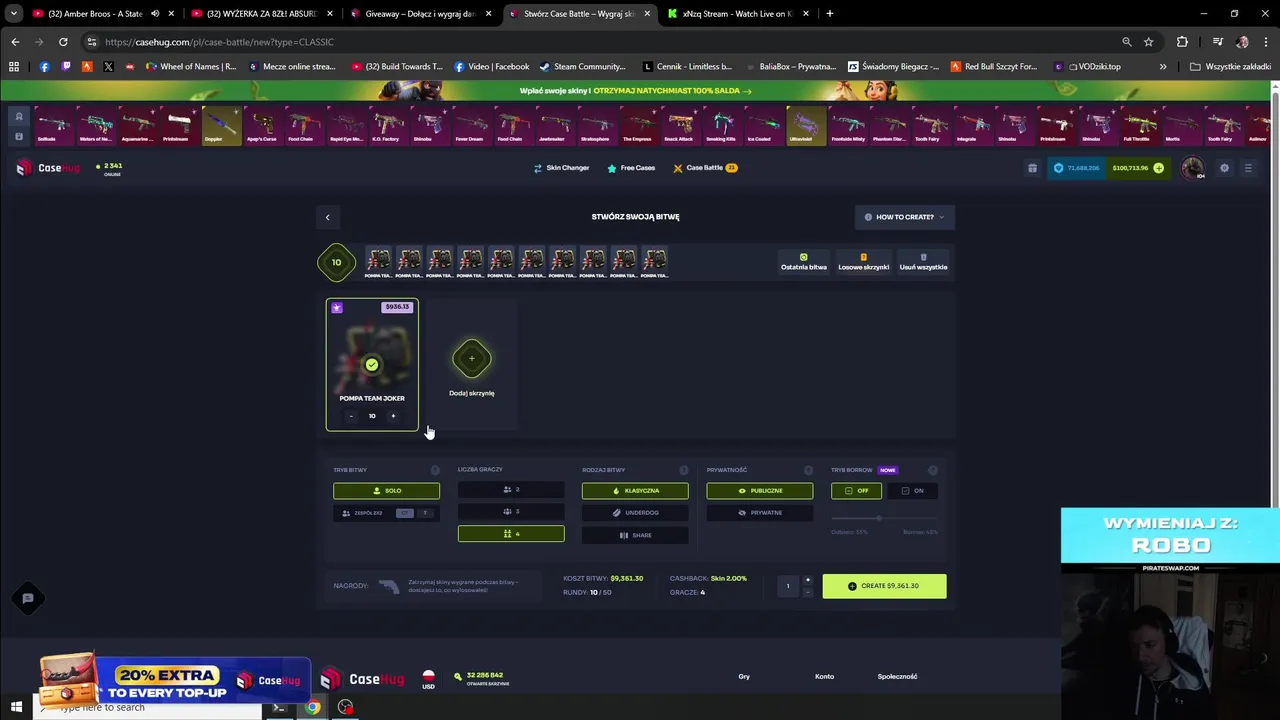This screenshot has width=1280, height=720.
Task: Switch to Amber Broos YouTube tab
Action: pos(100,14)
